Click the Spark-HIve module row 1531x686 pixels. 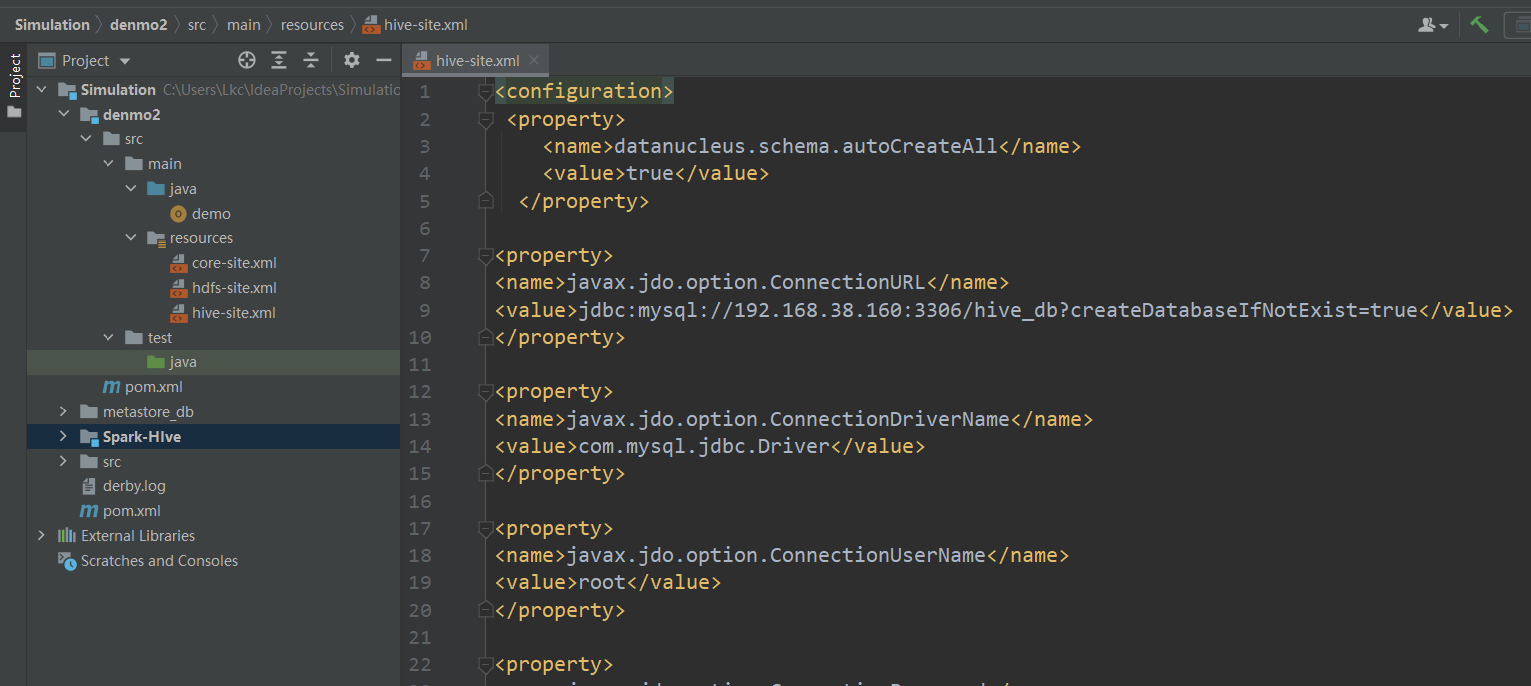214,436
